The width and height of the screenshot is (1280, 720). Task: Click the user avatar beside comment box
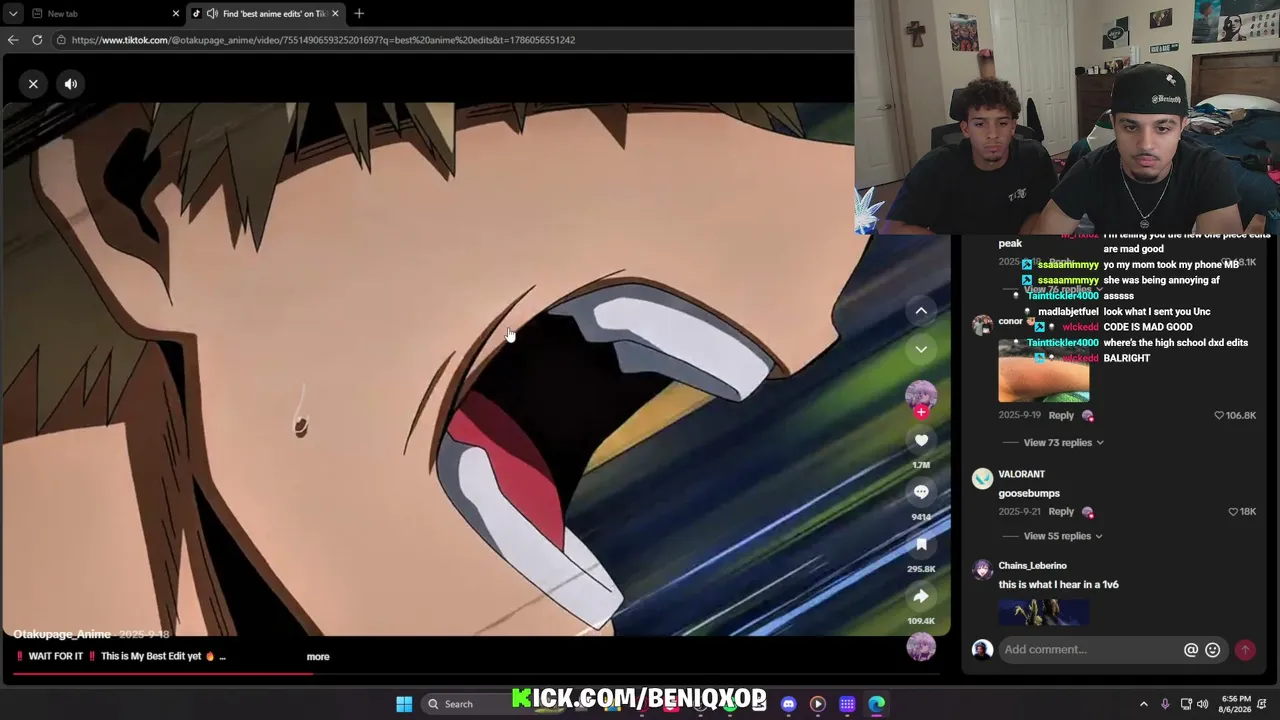point(982,650)
